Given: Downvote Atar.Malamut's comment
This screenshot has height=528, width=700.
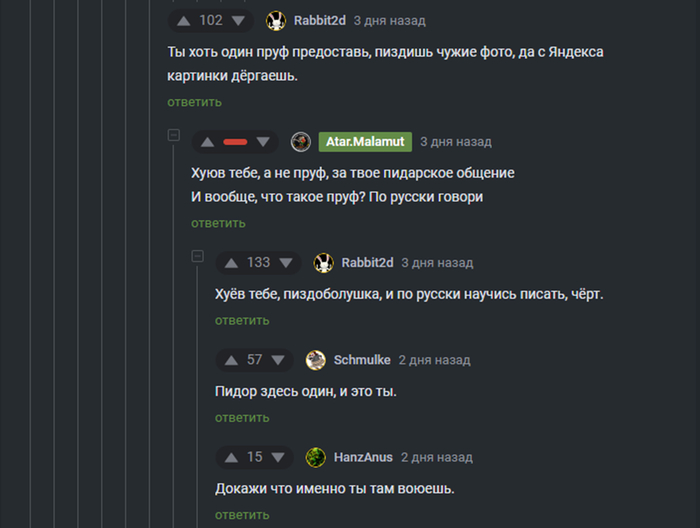Looking at the screenshot, I should click(x=262, y=142).
